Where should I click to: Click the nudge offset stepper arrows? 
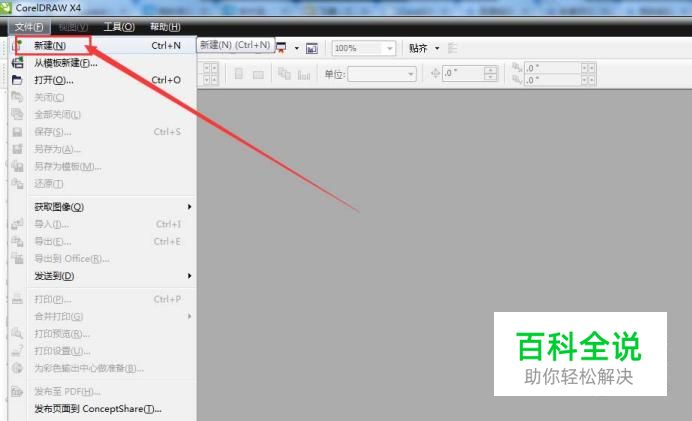coord(491,73)
